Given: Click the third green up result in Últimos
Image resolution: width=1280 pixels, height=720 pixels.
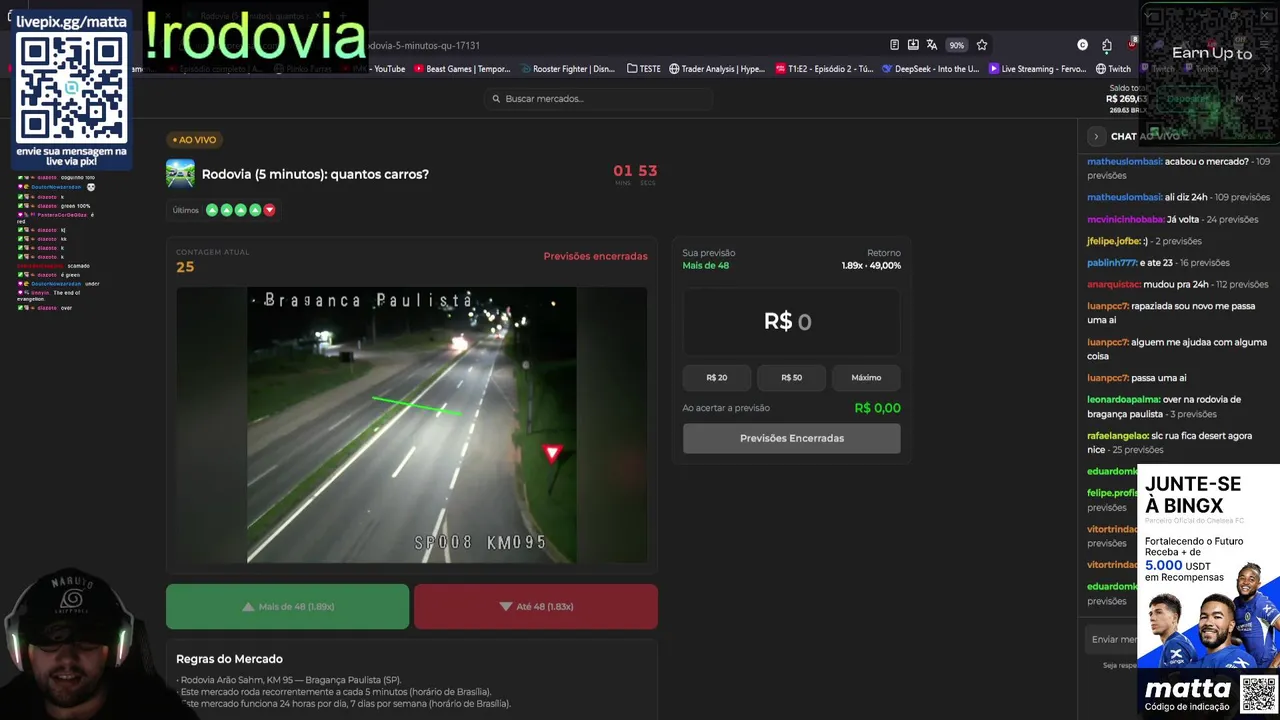Looking at the screenshot, I should (x=240, y=210).
